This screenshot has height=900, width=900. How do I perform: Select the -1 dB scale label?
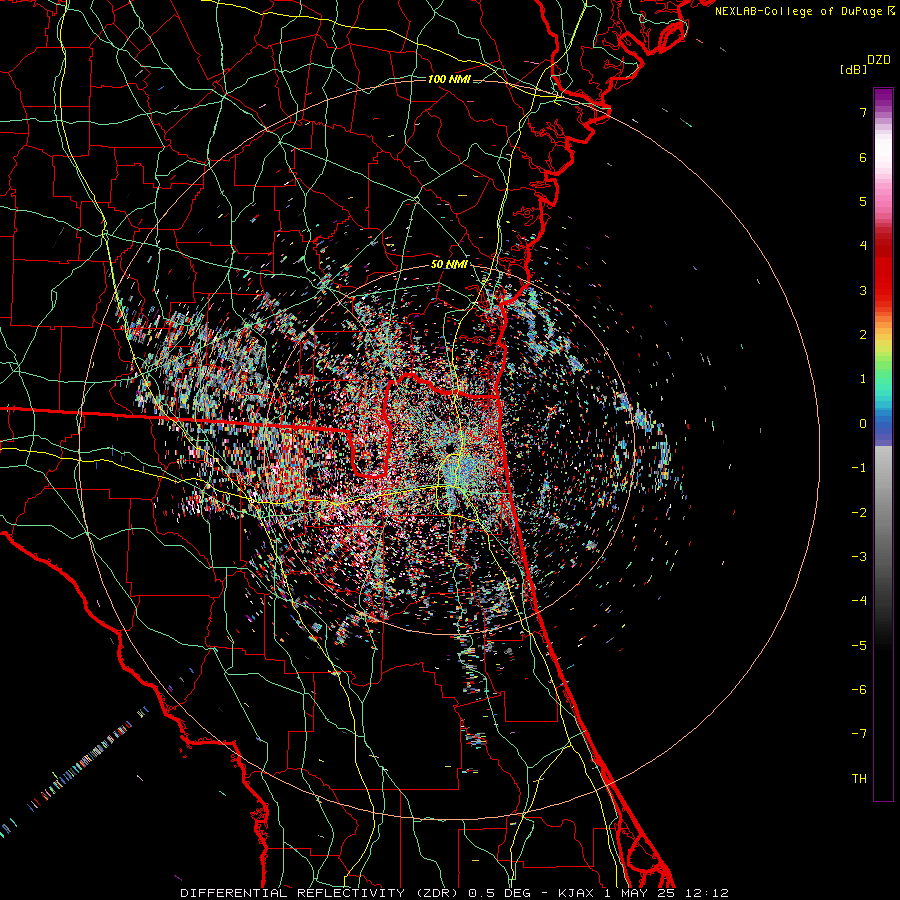[x=859, y=468]
